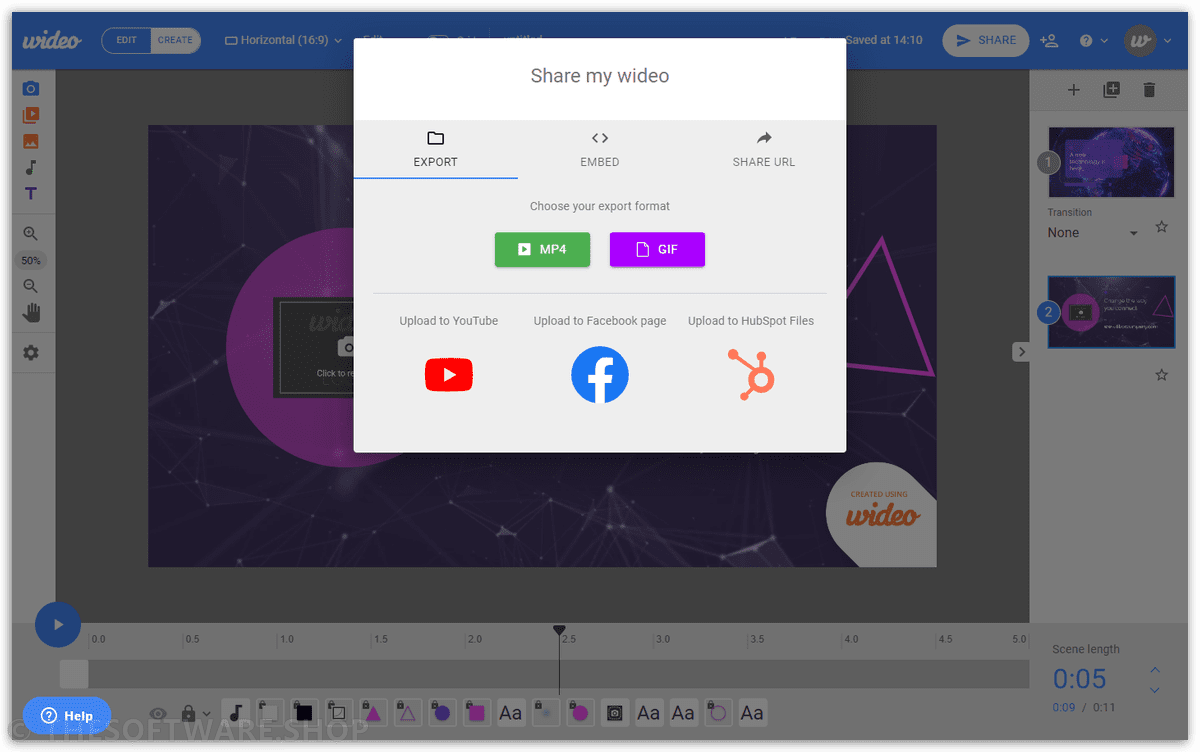Click the zoom out magnifier
Screen dimensions: 1200x752
pos(31,287)
